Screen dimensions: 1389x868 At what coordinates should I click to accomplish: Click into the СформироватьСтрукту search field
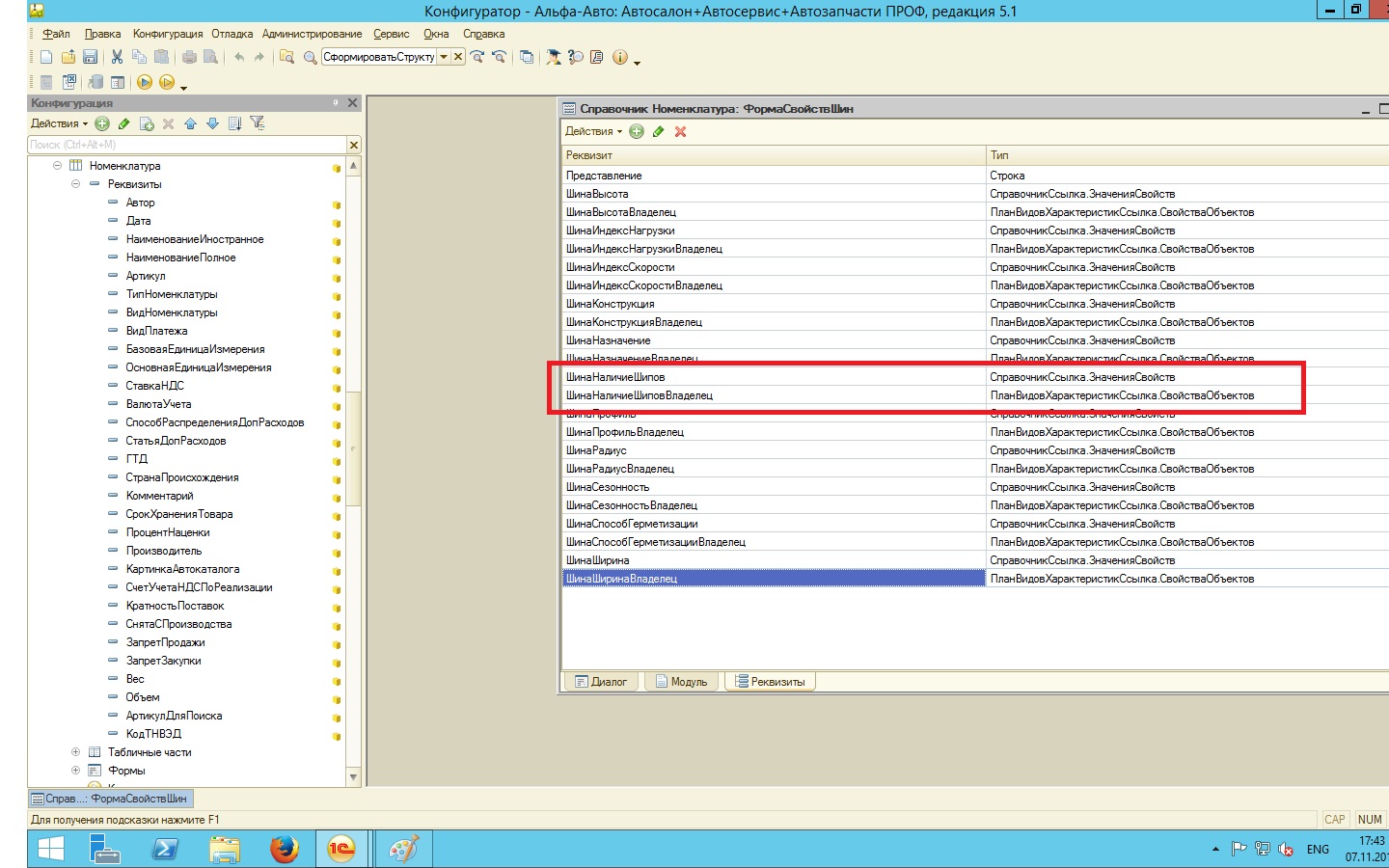(379, 57)
